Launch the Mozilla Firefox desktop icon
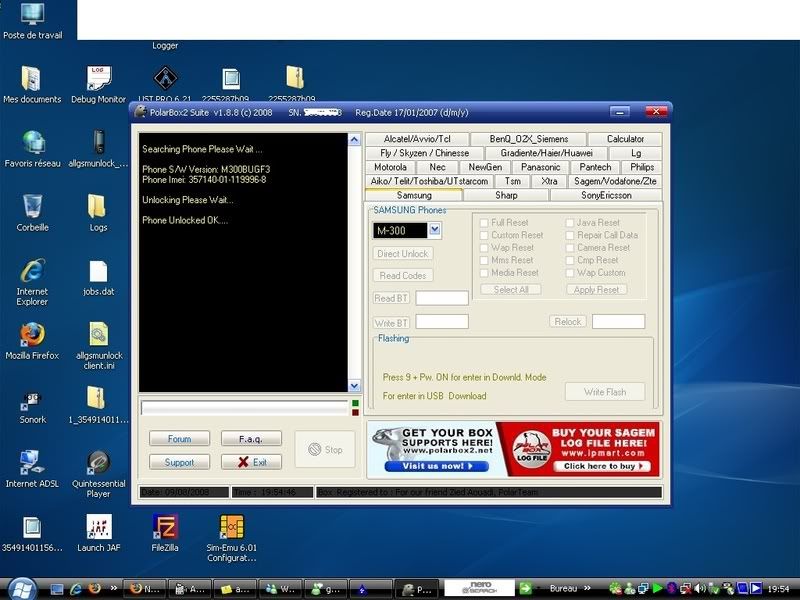The image size is (800, 600). pyautogui.click(x=32, y=341)
